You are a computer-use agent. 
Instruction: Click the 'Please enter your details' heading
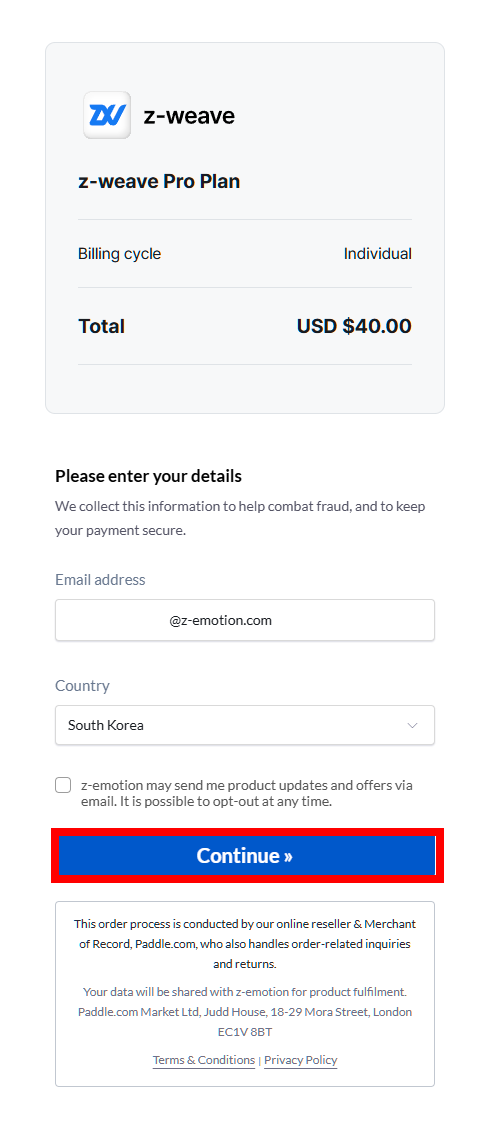(149, 476)
